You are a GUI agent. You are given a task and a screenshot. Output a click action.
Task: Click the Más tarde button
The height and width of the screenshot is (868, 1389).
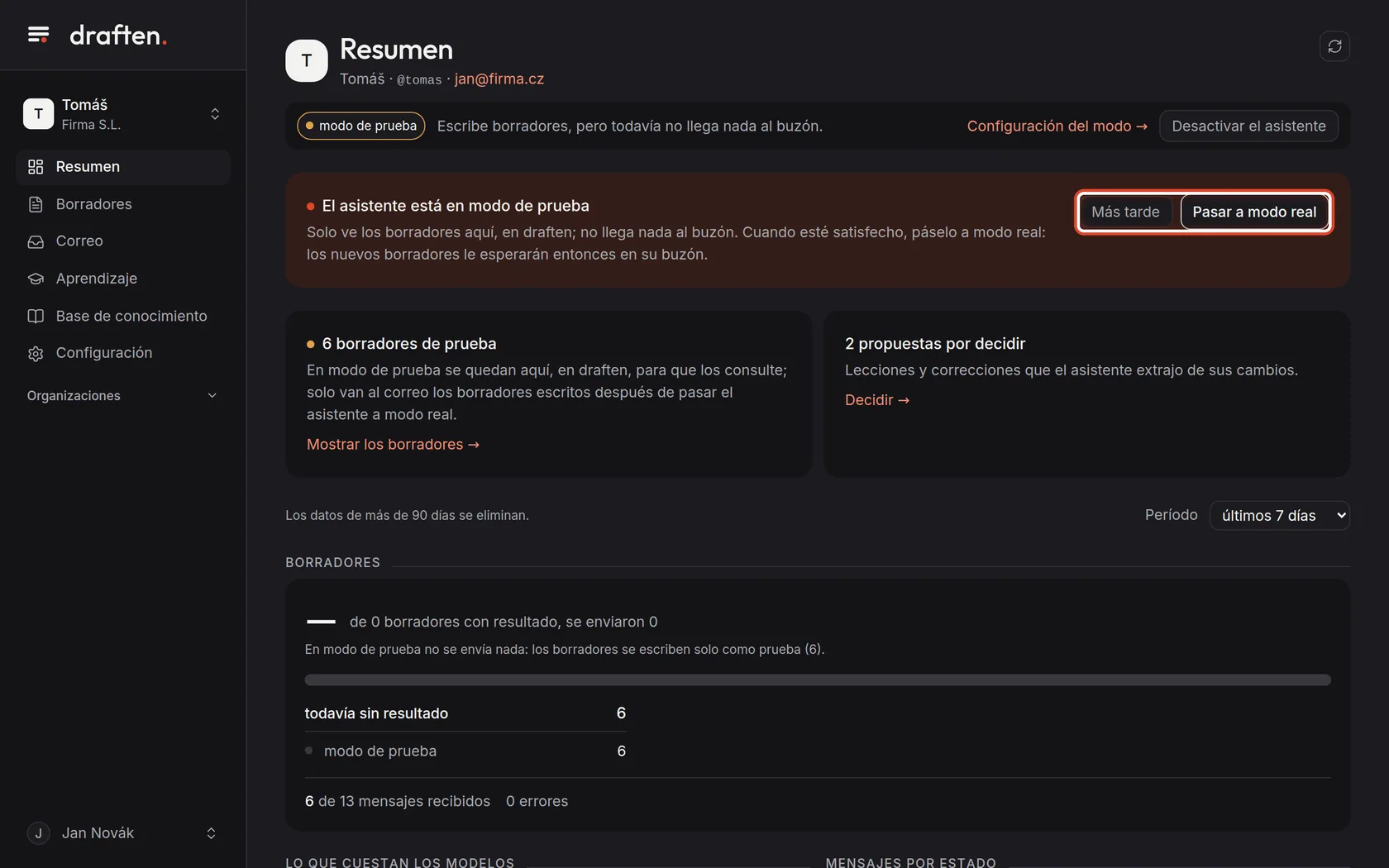tap(1125, 212)
